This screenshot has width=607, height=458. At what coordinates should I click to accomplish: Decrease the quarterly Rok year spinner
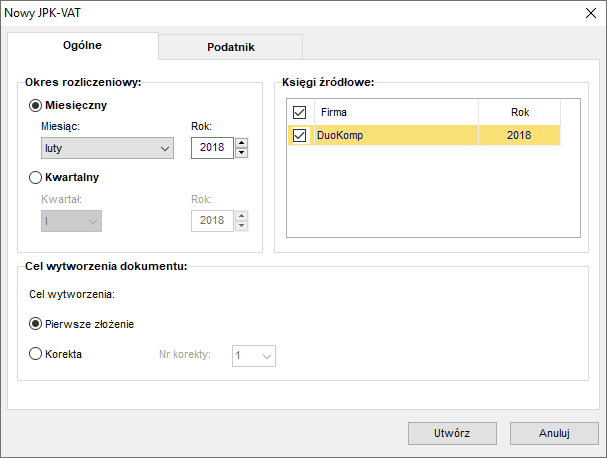click(242, 226)
